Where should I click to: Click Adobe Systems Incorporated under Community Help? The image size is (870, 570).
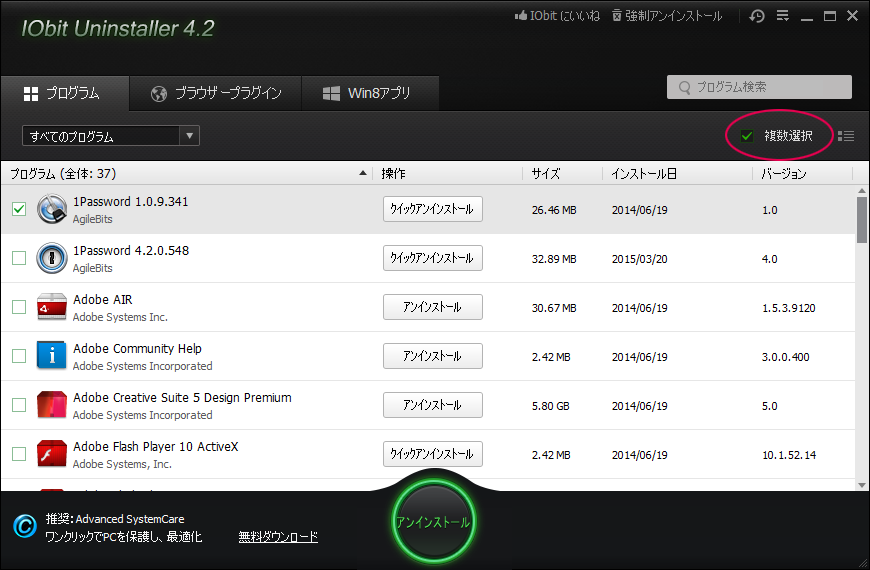click(143, 366)
